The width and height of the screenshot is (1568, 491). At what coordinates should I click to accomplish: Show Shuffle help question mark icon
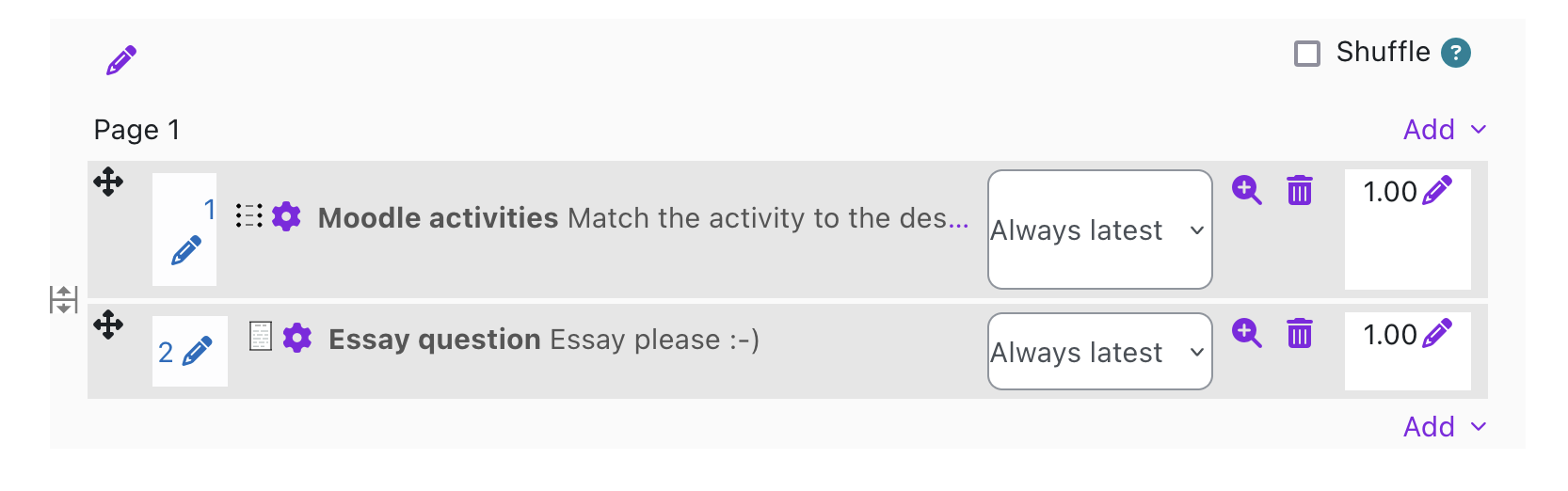coord(1456,53)
